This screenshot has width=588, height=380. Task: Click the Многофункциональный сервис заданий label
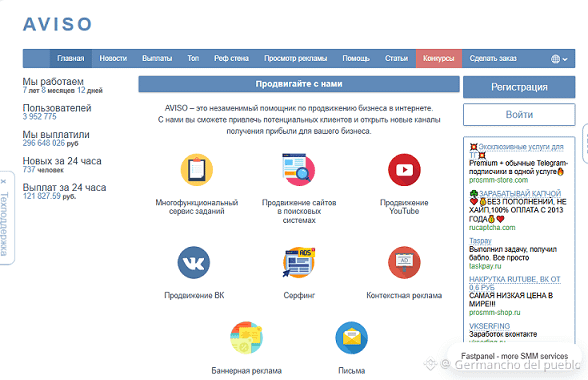click(x=196, y=207)
